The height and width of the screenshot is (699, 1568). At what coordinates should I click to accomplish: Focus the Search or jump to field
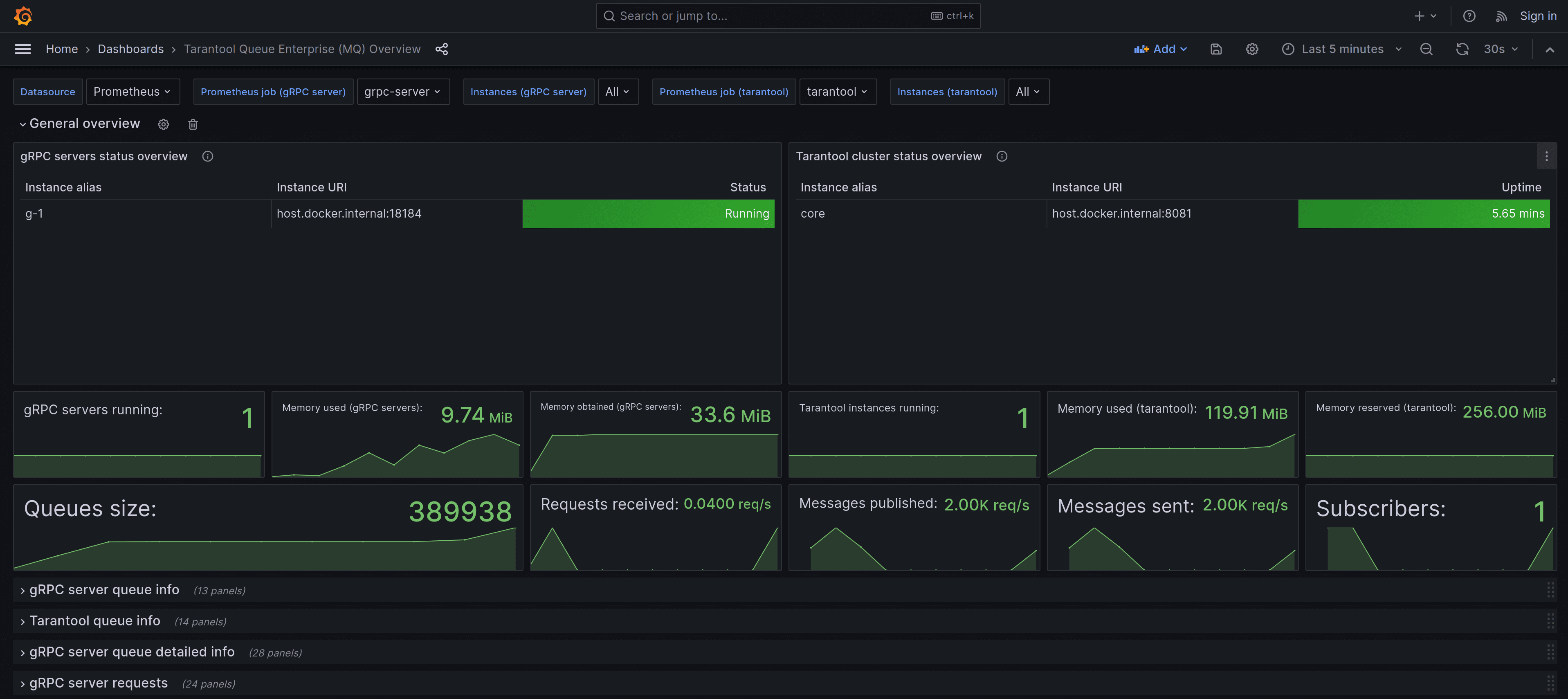click(788, 16)
